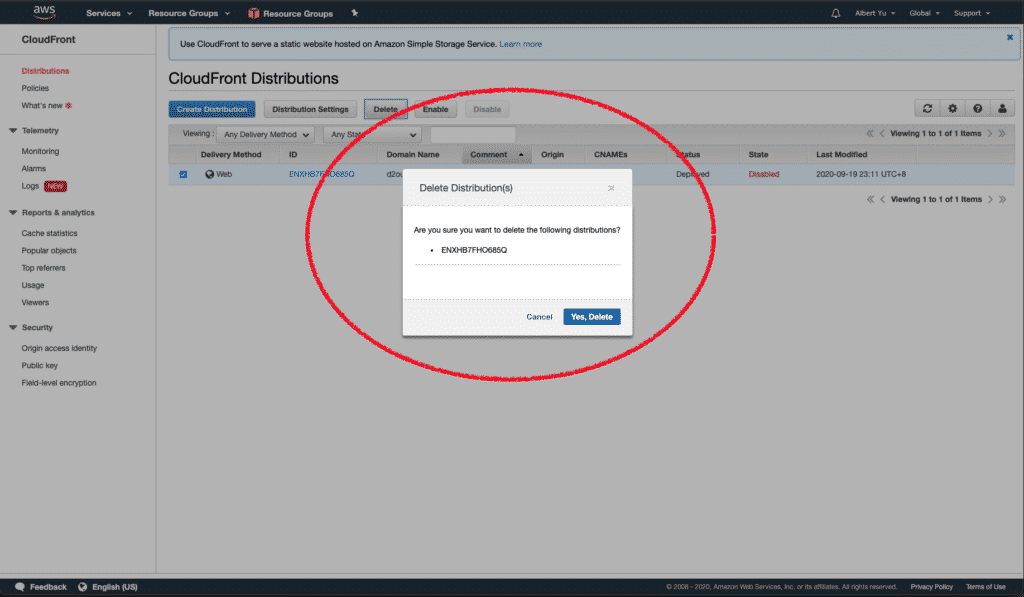Go to first page in lower pagination
Viewport: 1024px width, 597px height.
tap(871, 199)
